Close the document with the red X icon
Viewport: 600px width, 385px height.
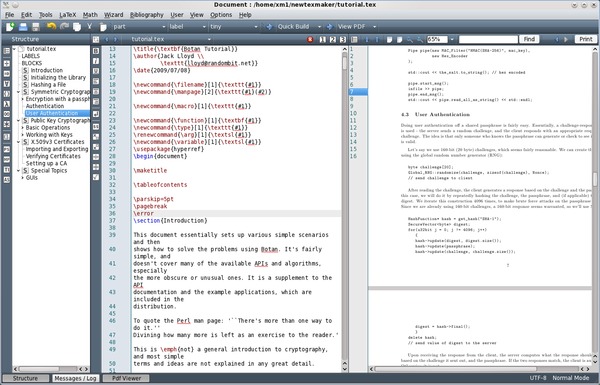(x=310, y=39)
